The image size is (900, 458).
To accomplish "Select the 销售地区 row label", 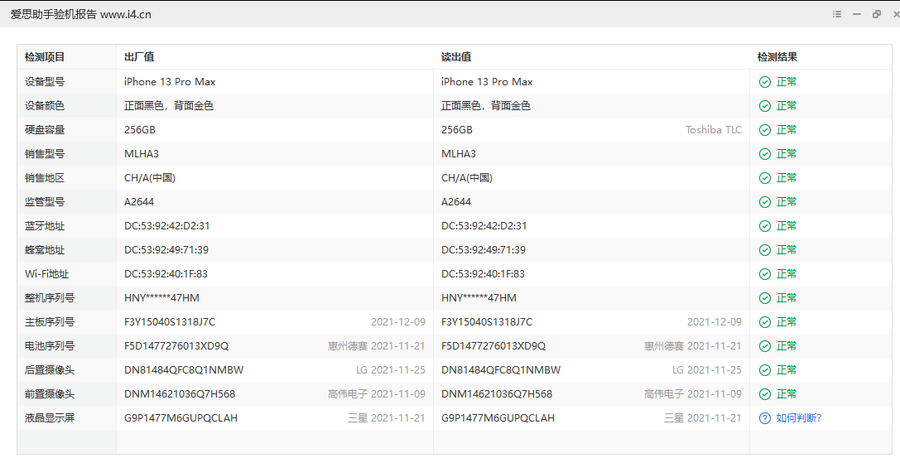I will (45, 178).
